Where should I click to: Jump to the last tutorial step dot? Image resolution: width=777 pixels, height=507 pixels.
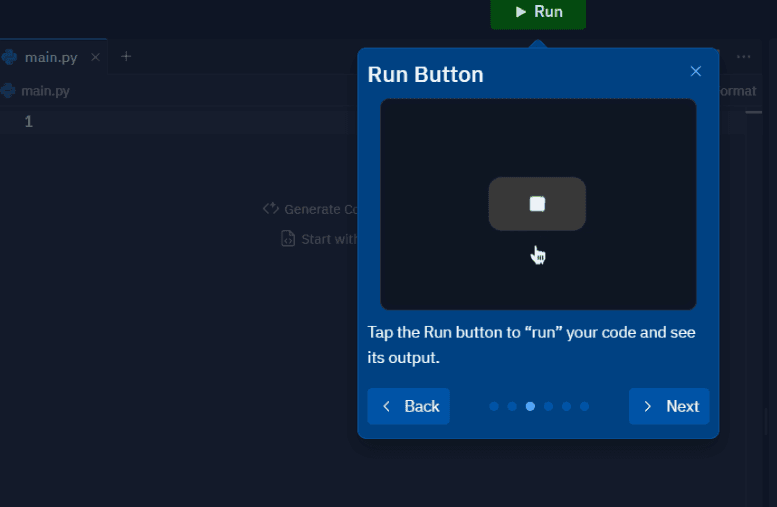584,407
